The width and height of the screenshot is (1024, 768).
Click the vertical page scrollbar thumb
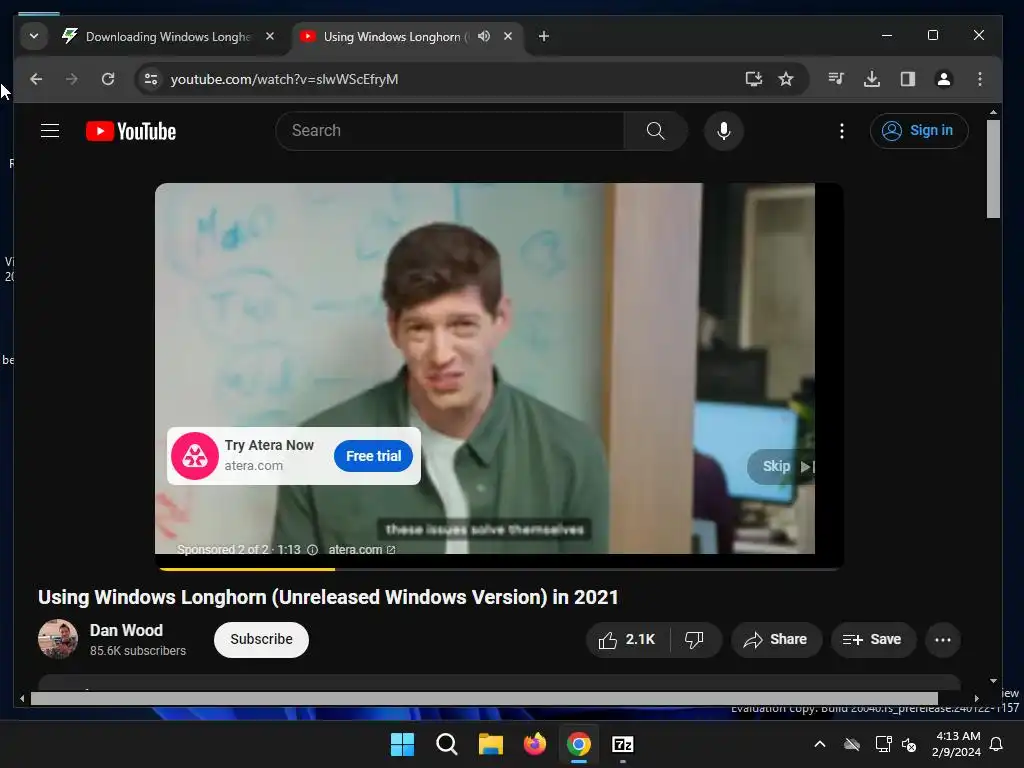pyautogui.click(x=993, y=168)
